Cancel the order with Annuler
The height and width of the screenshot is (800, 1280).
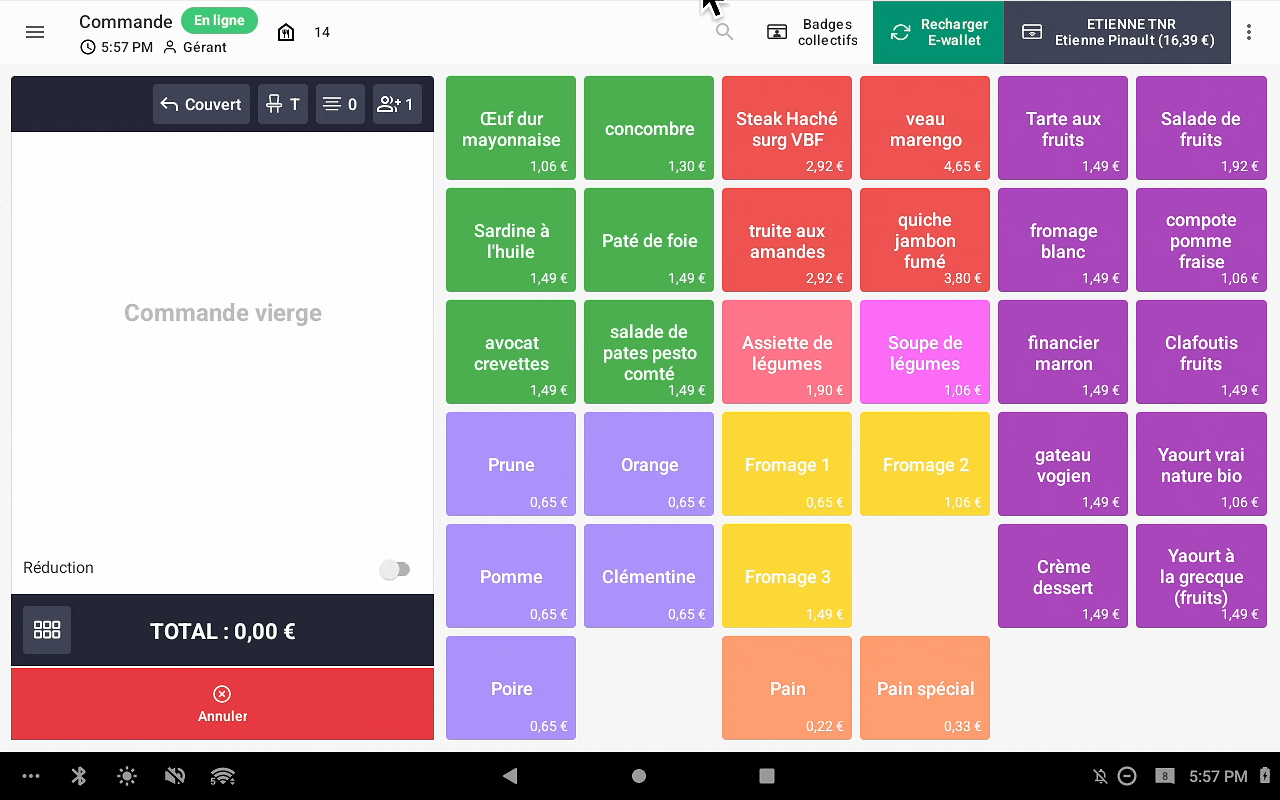coord(222,704)
